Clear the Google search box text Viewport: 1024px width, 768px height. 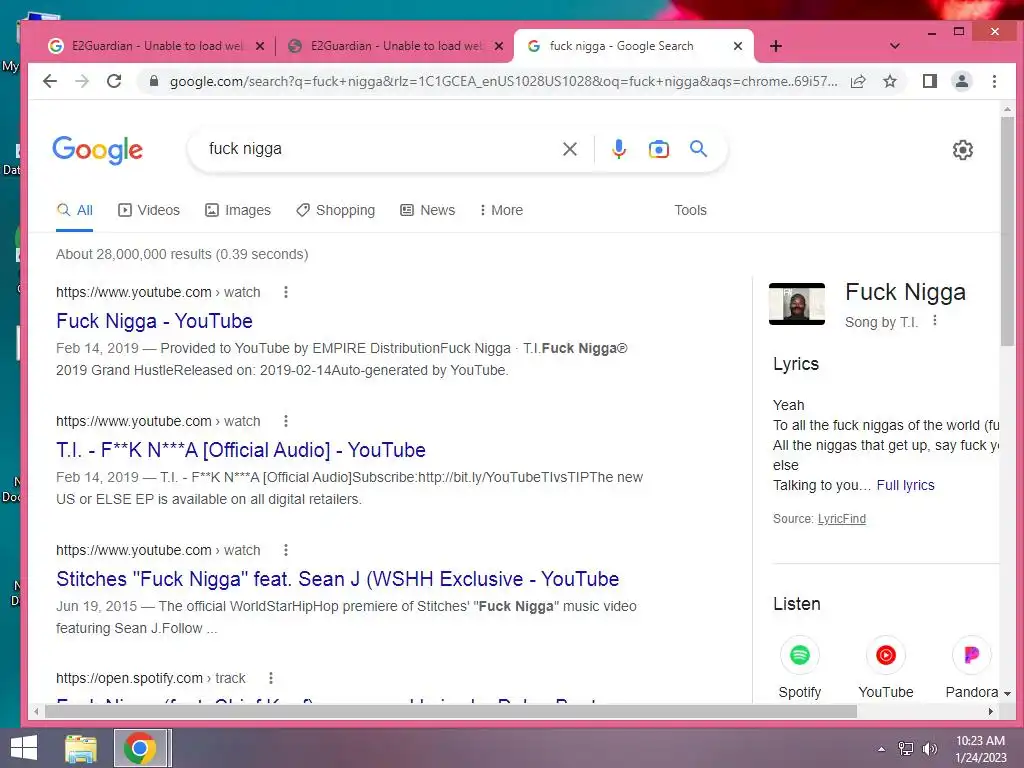click(x=569, y=149)
